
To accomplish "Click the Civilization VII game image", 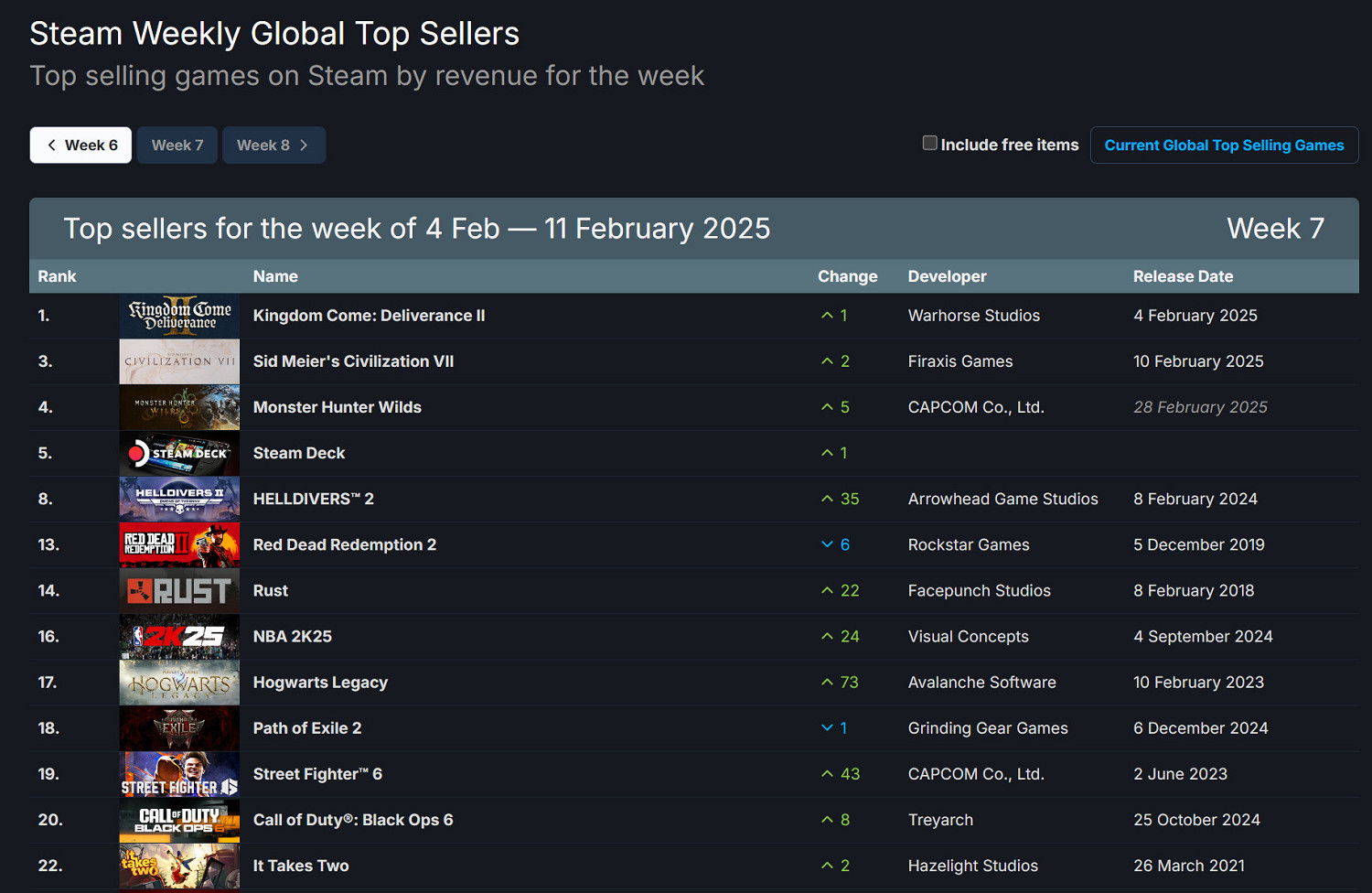I will click(179, 361).
